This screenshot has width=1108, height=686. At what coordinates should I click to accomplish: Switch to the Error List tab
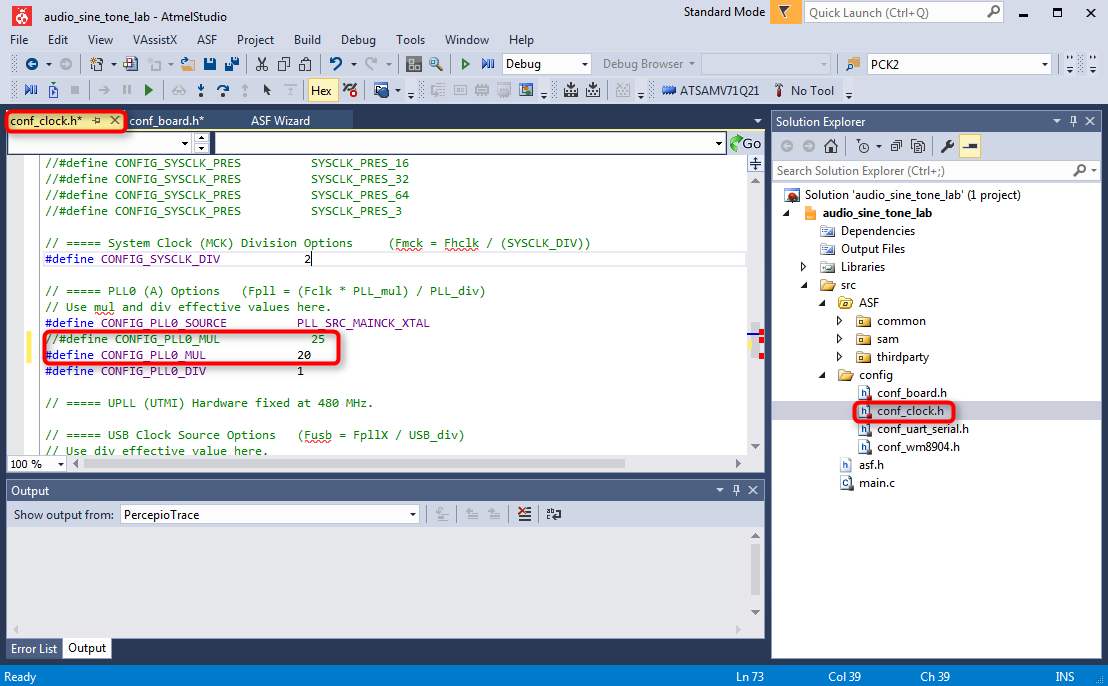33,648
